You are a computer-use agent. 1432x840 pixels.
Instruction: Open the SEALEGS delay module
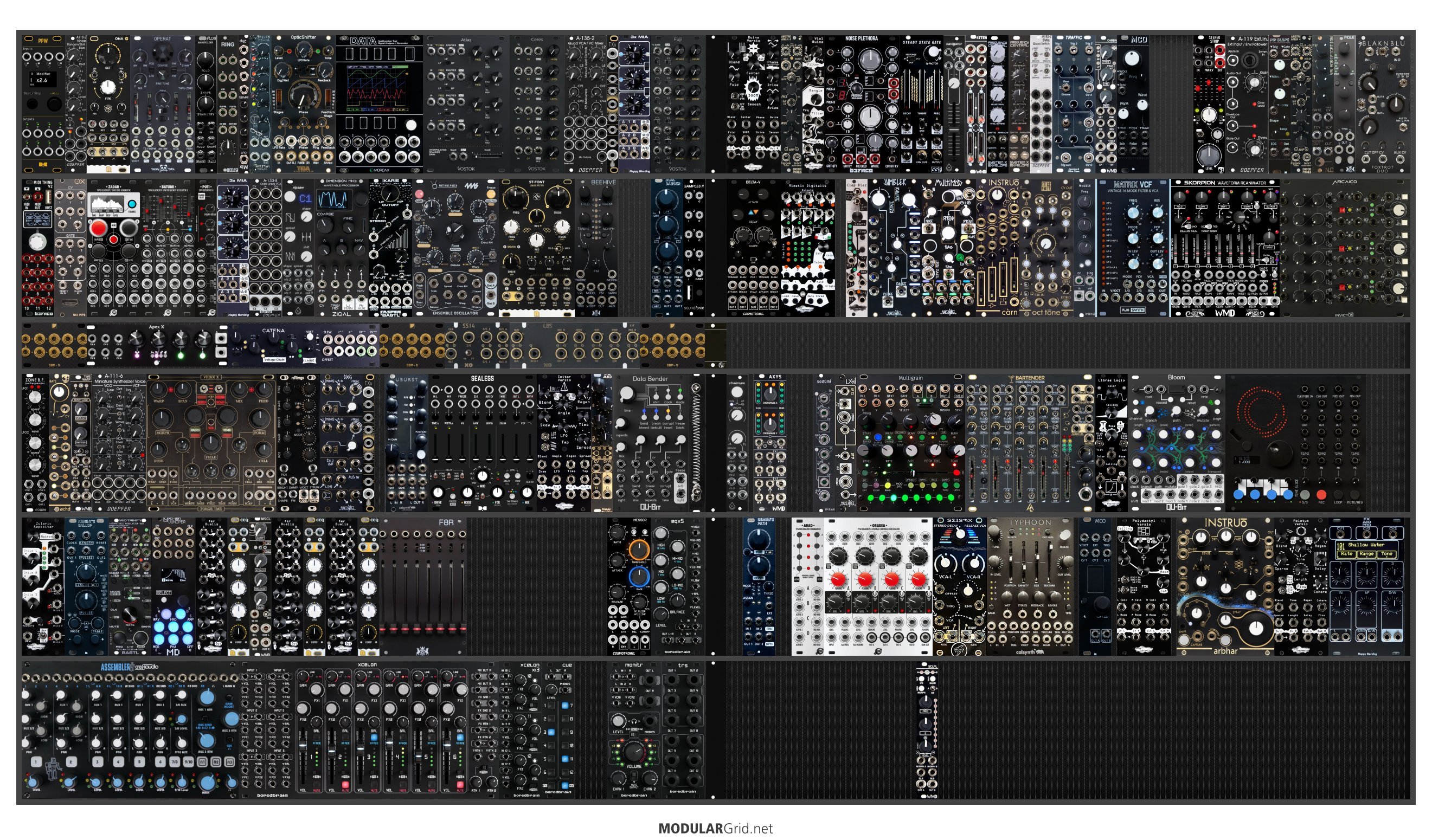(482, 442)
